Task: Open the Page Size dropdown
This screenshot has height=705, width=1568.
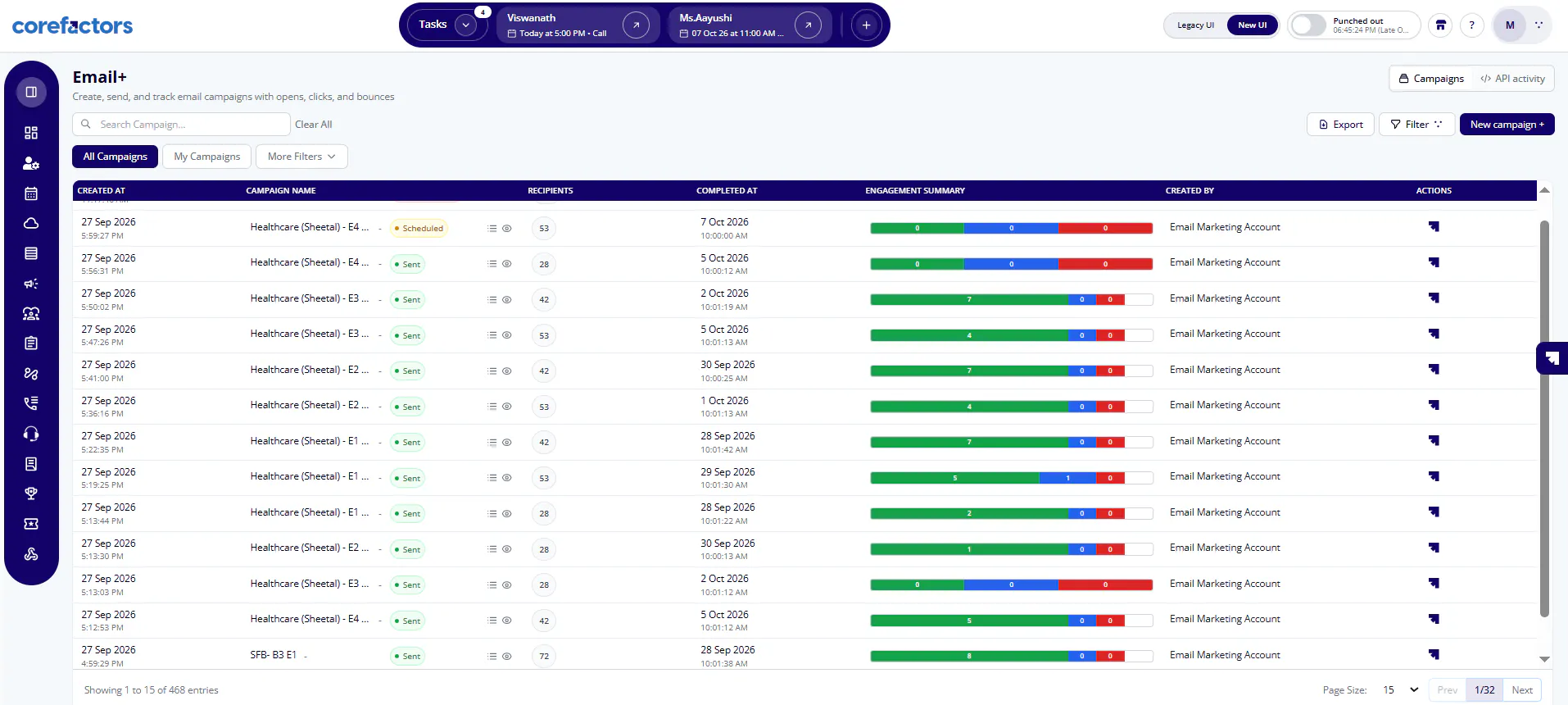Action: click(1400, 690)
